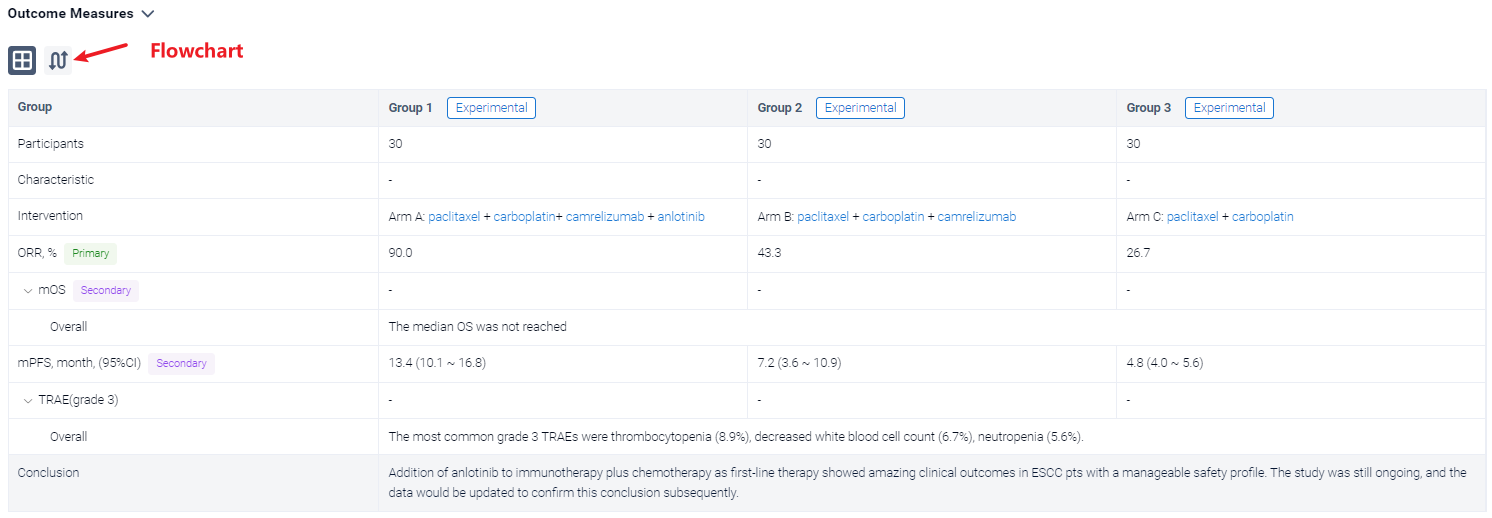Viewport: 1492px width, 518px height.
Task: Open paclitaxel link in Arm A
Action: pyautogui.click(x=454, y=217)
